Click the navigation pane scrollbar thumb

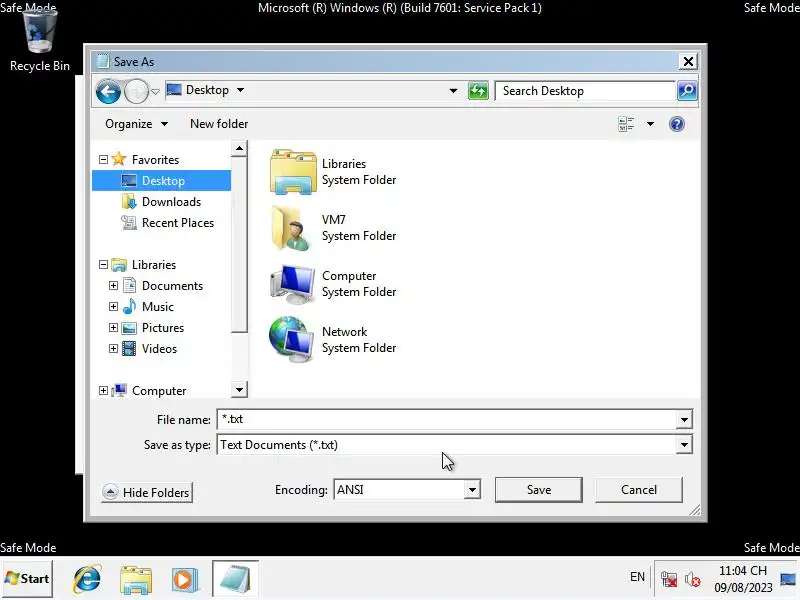[239, 245]
